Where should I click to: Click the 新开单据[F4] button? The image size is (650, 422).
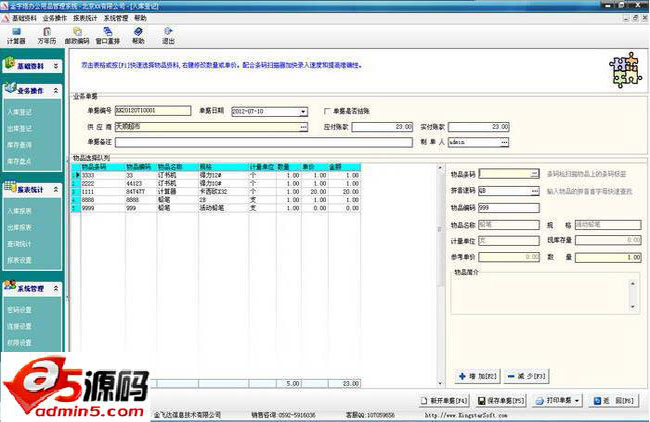coord(444,400)
